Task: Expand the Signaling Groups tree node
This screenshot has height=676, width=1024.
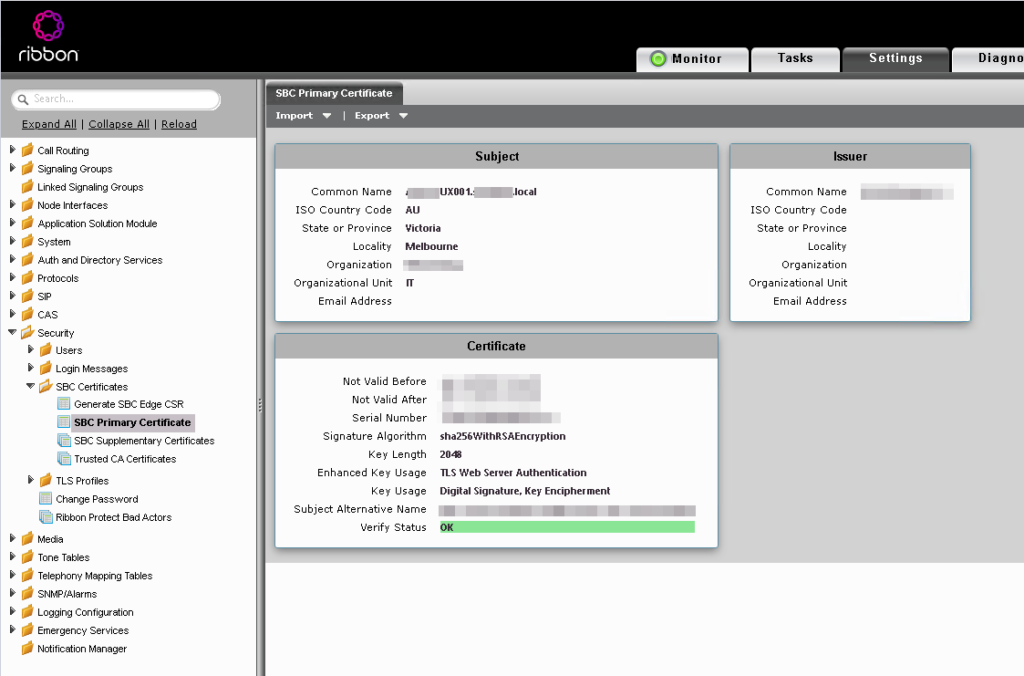Action: [x=12, y=168]
